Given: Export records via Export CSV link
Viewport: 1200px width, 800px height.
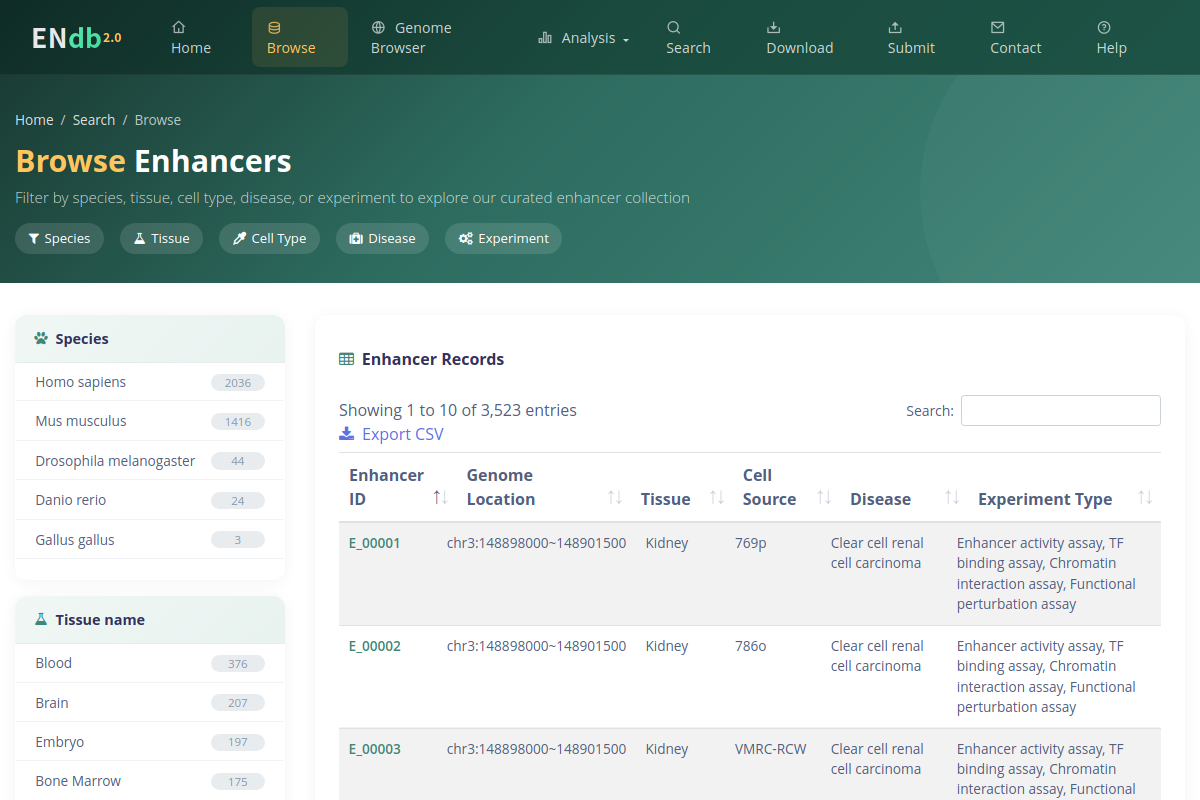Looking at the screenshot, I should point(391,434).
